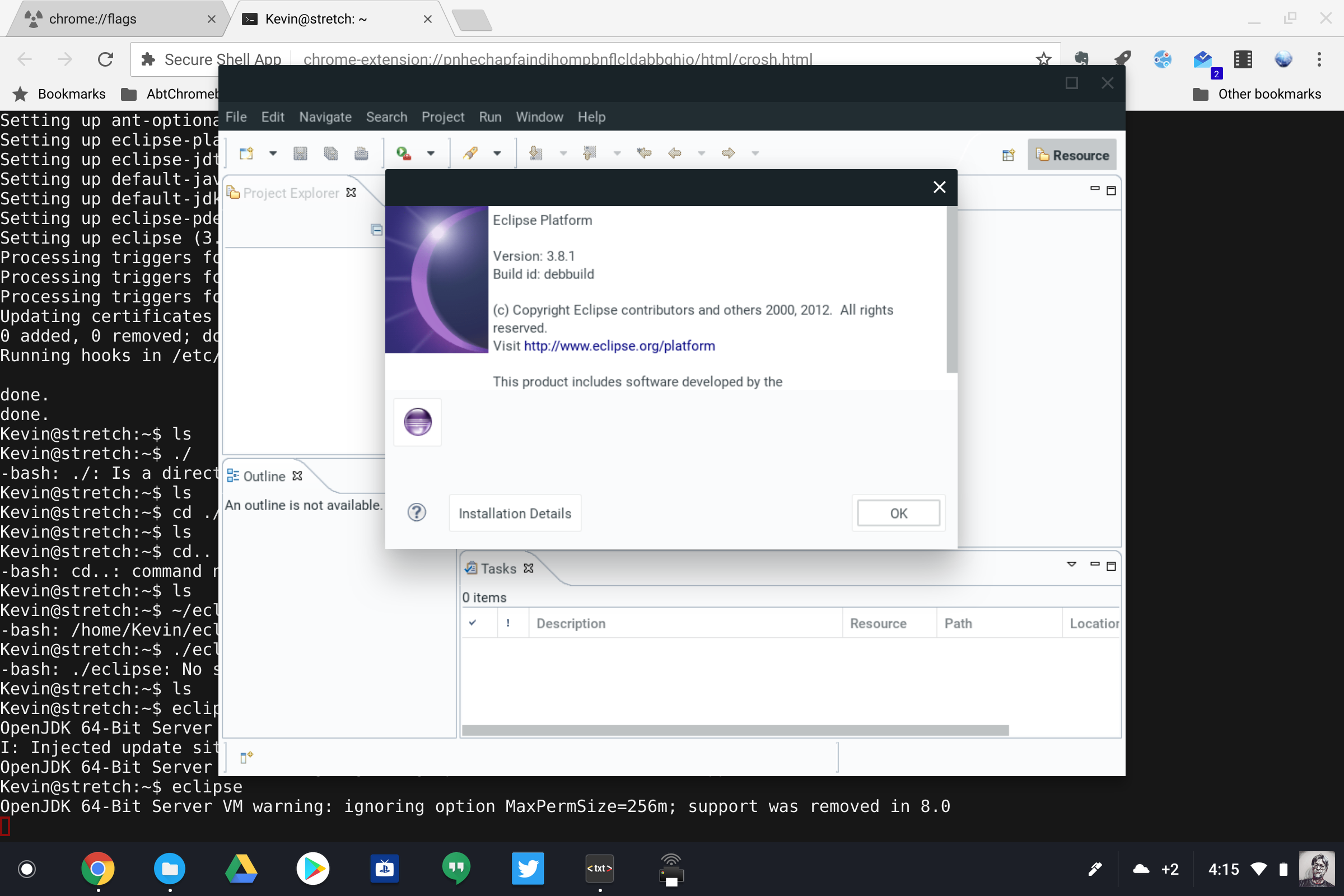
Task: Open the Edit menu
Action: [273, 117]
